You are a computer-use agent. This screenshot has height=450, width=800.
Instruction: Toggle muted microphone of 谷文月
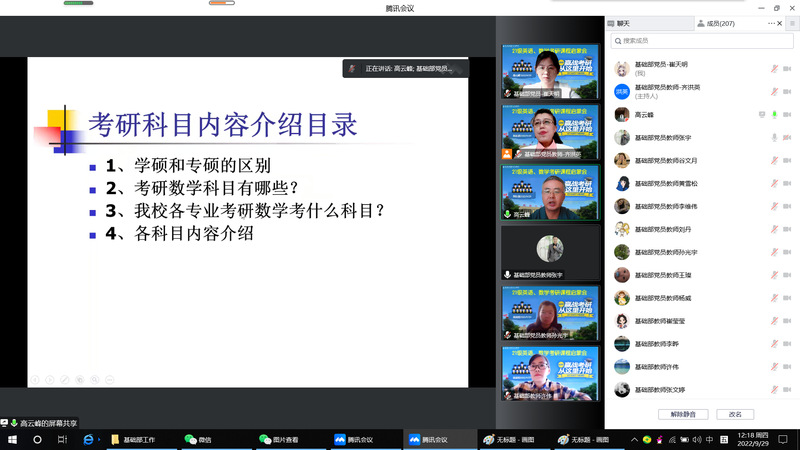pos(774,160)
